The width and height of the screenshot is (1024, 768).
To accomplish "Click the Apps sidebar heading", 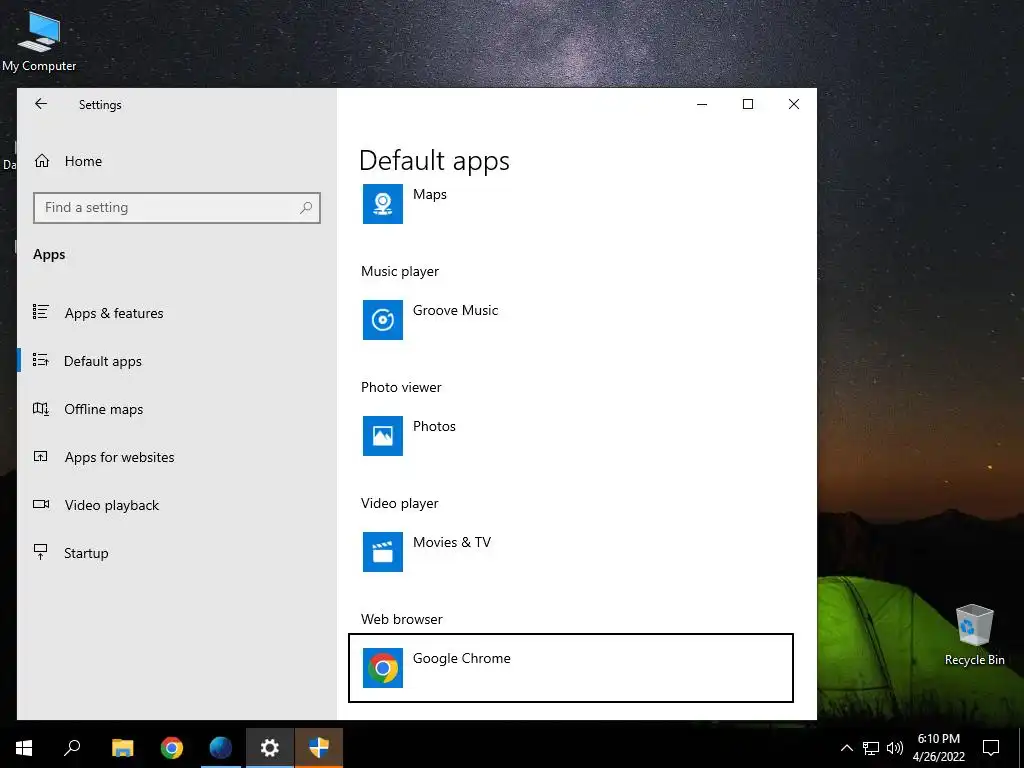I will pos(49,255).
